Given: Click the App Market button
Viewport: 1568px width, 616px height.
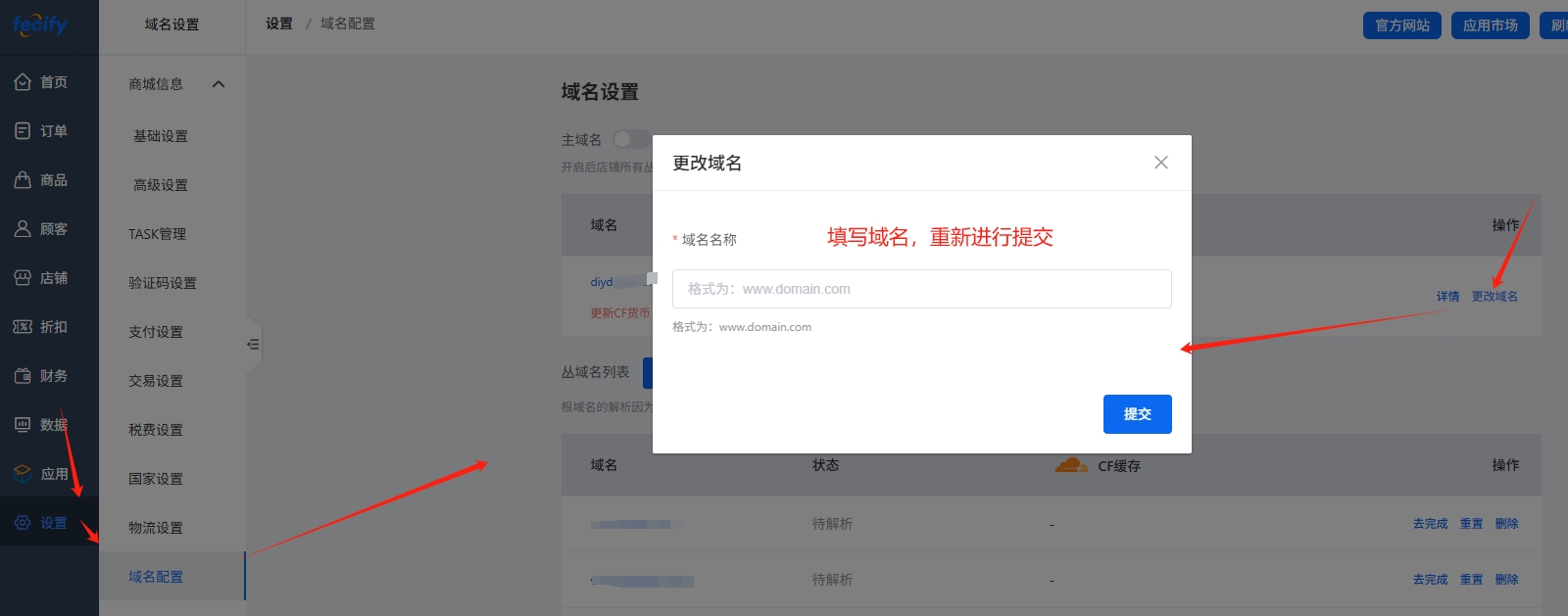Looking at the screenshot, I should 1490,25.
